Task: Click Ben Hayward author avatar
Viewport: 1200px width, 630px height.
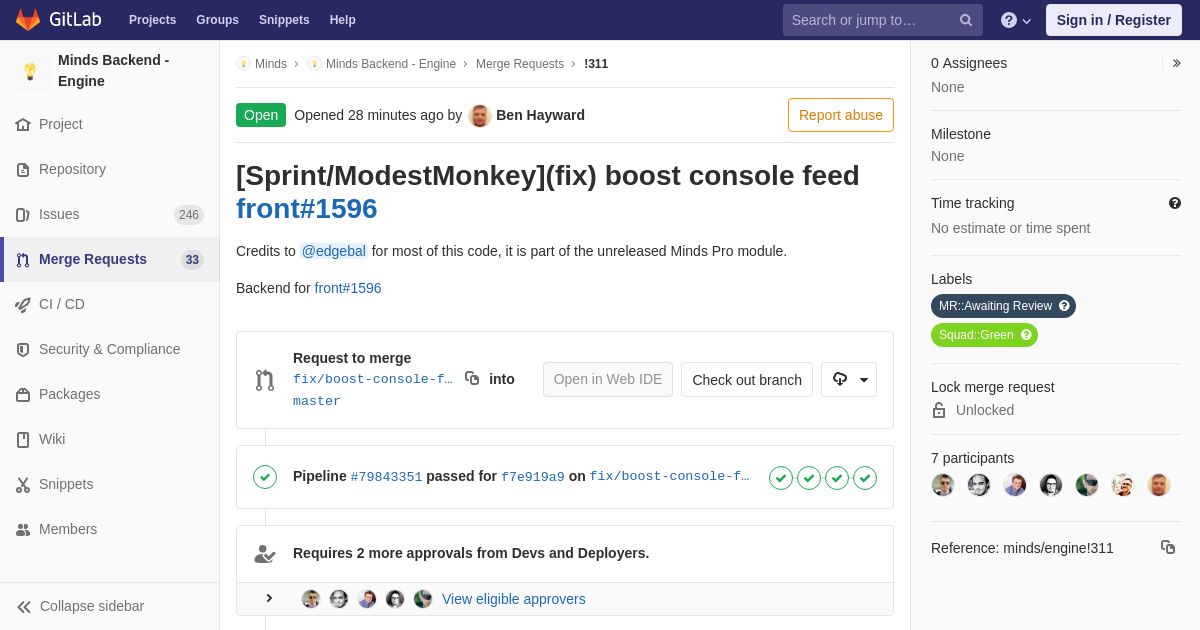Action: 480,115
